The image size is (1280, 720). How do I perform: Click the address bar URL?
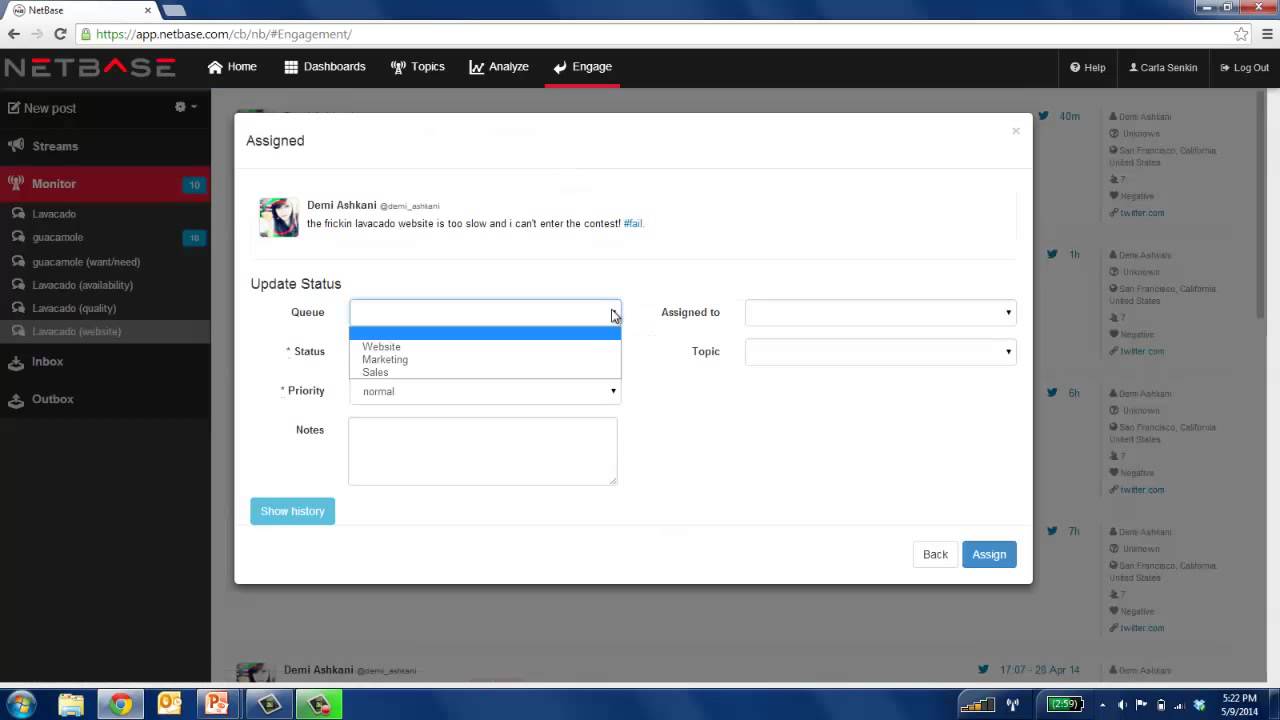click(224, 34)
